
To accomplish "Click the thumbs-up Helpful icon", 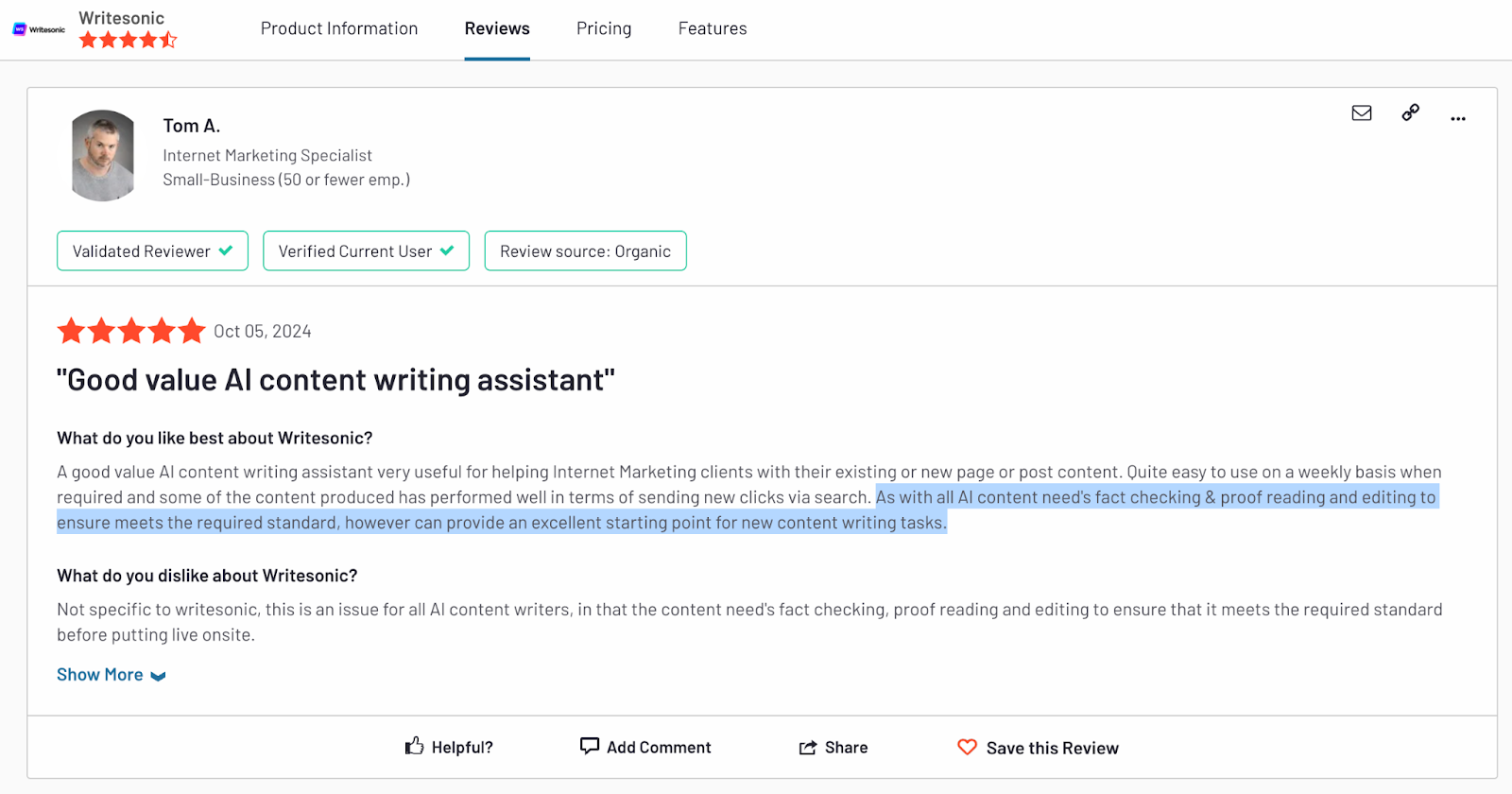I will tap(414, 746).
